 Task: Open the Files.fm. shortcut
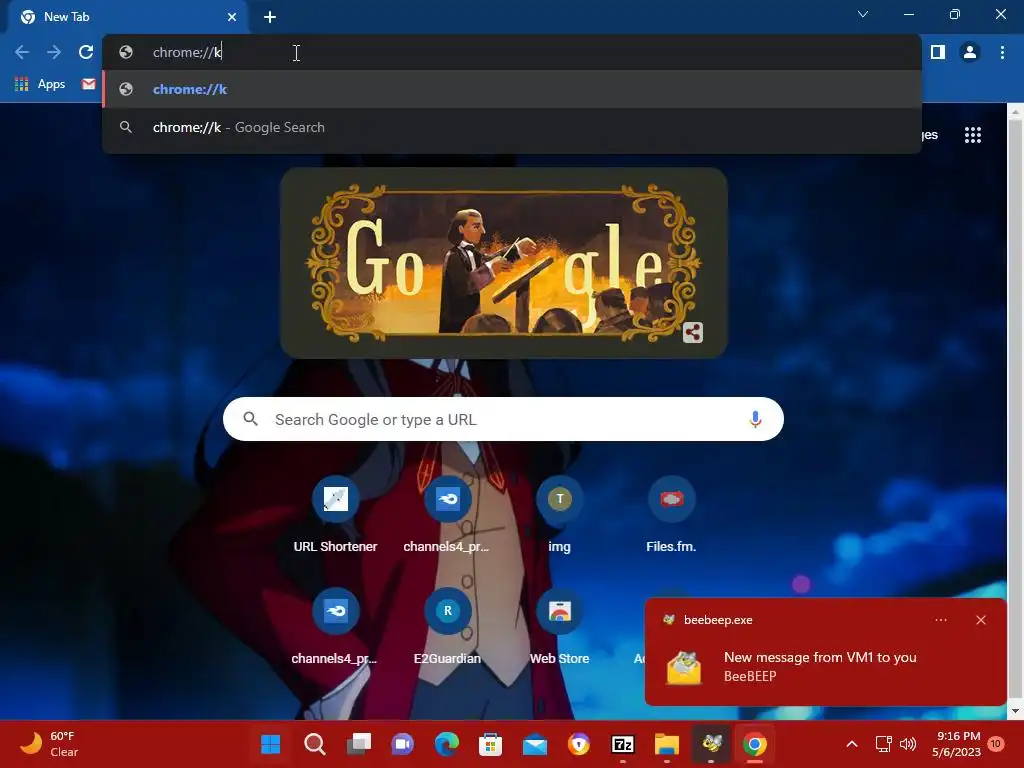click(x=671, y=515)
